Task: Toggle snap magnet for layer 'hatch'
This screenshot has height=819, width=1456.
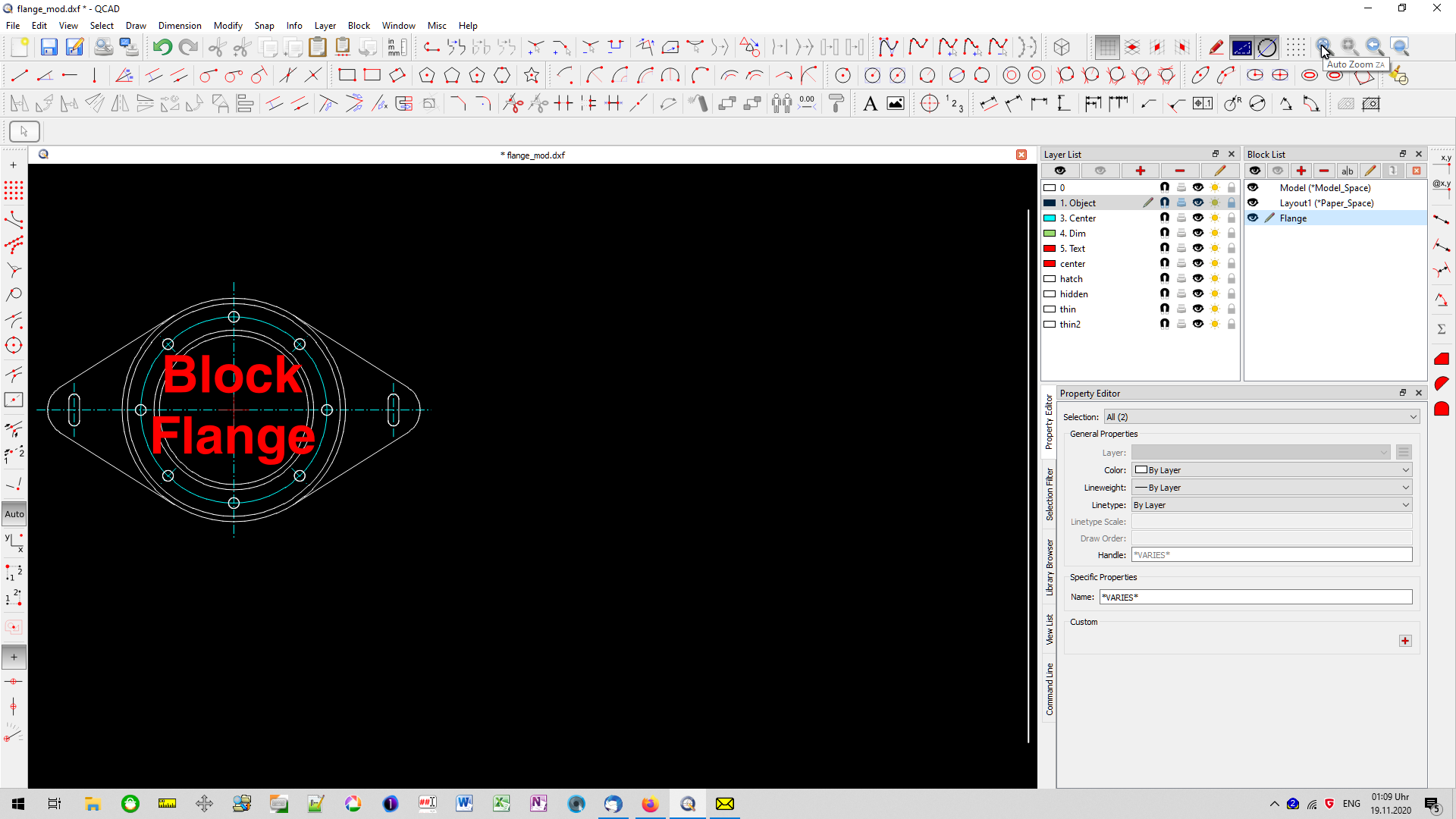Action: (1165, 278)
